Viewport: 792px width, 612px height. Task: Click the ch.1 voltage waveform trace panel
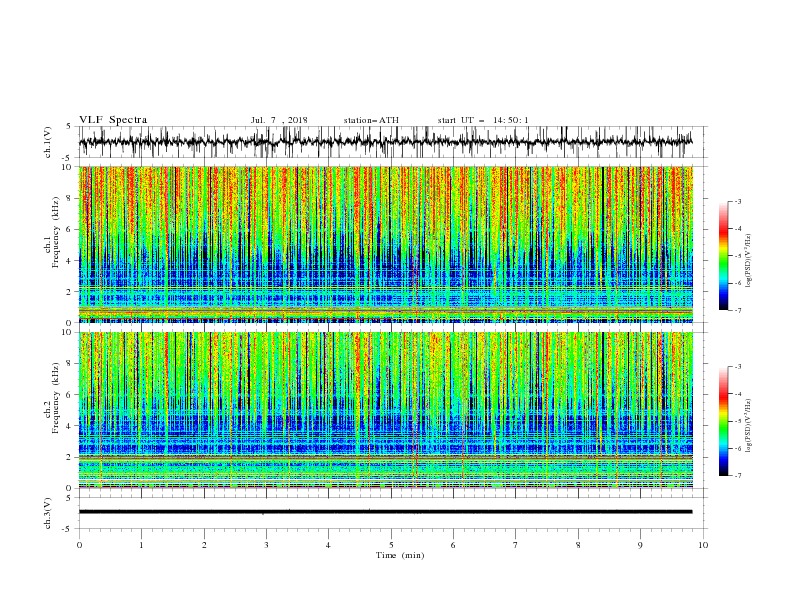pyautogui.click(x=392, y=142)
